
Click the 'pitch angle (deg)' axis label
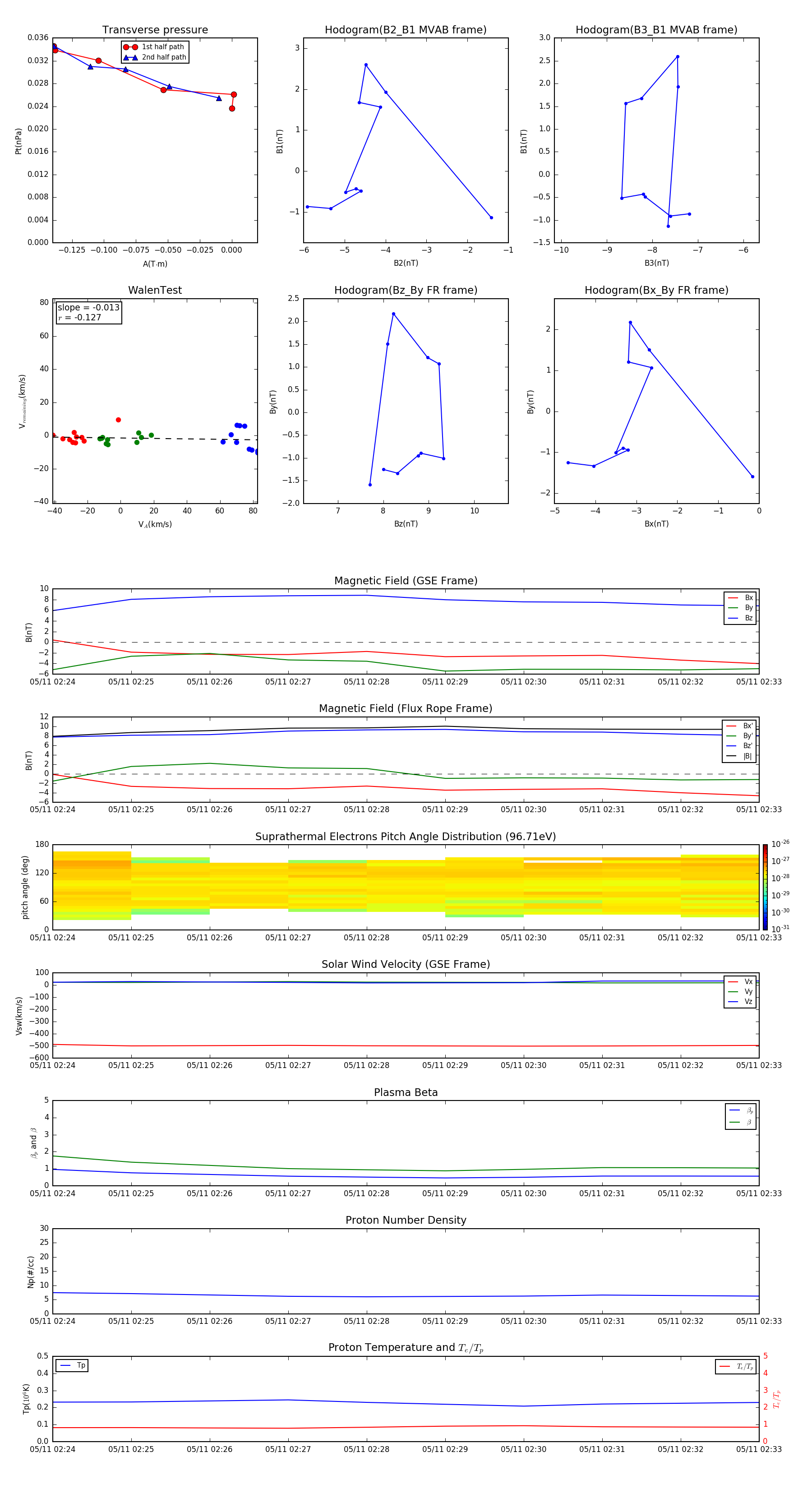pos(25,887)
